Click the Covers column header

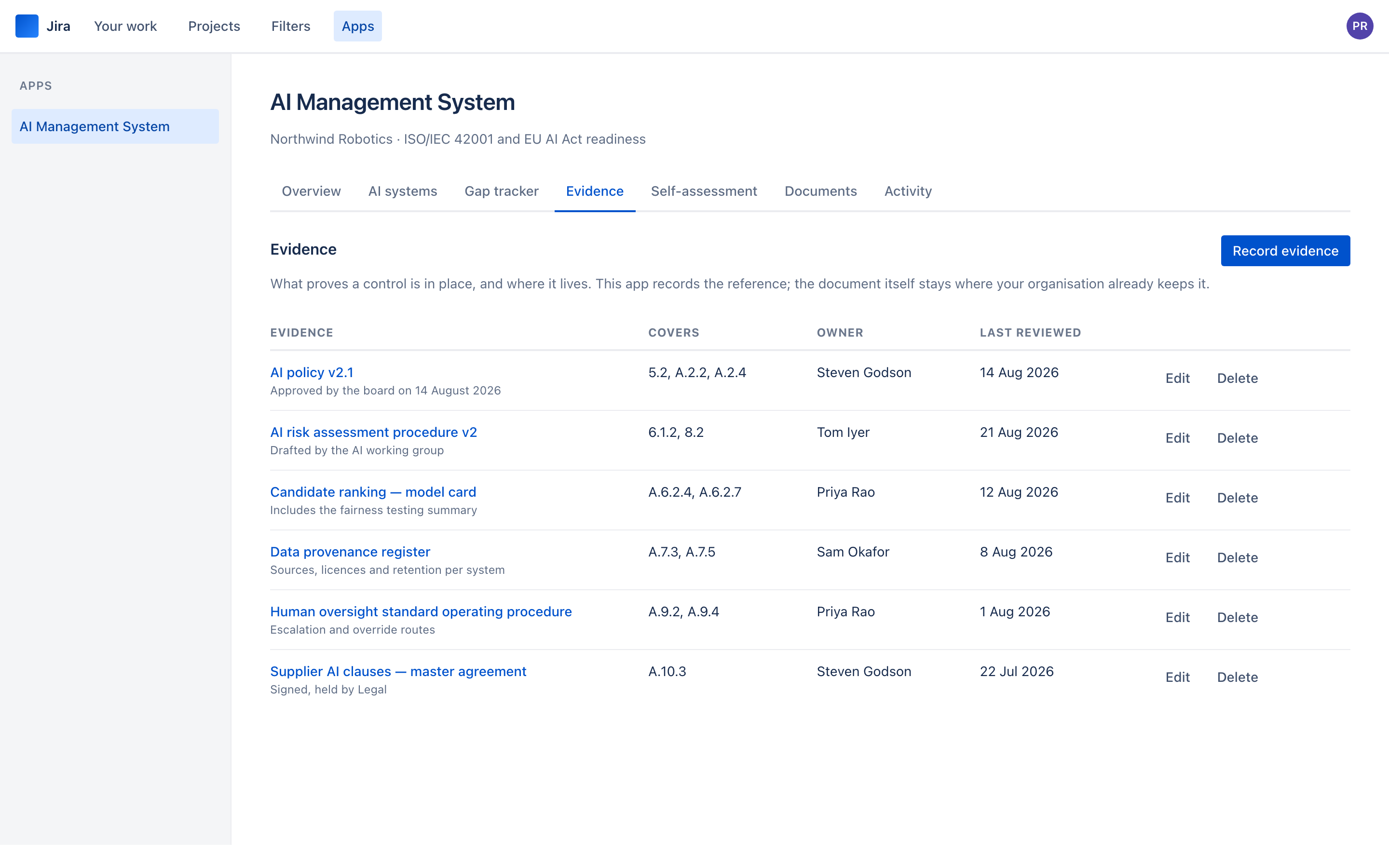[674, 333]
